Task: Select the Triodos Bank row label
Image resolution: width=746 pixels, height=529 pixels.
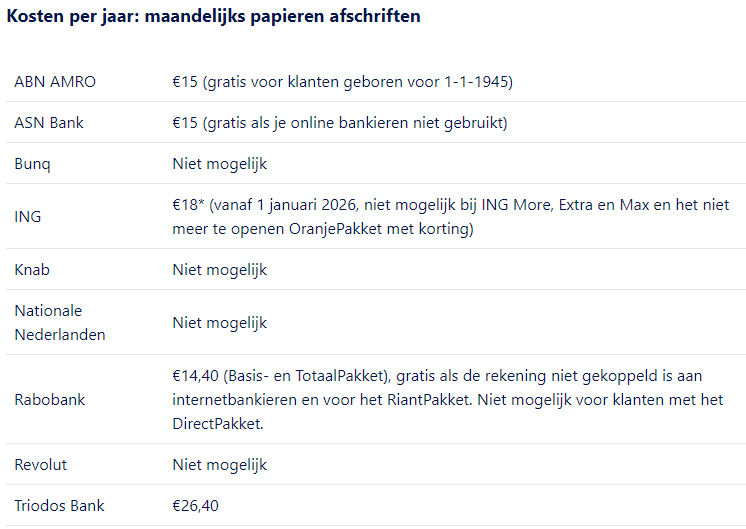Action: point(59,506)
